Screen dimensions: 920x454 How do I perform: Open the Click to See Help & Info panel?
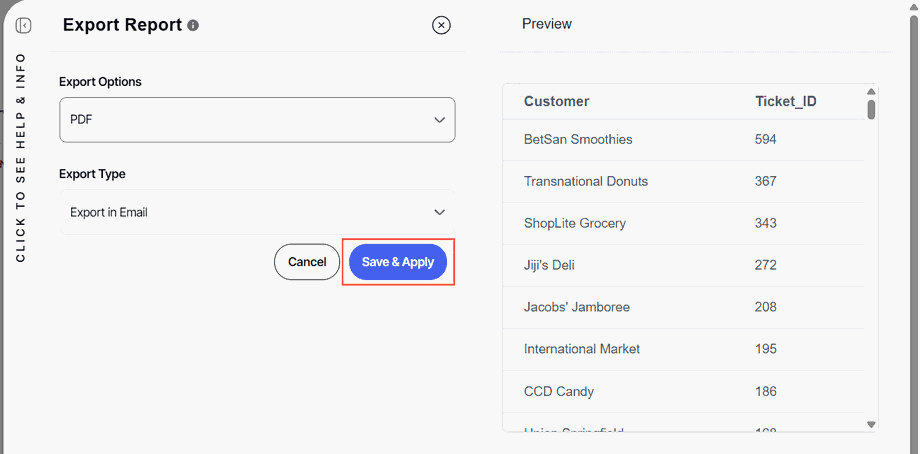(21, 160)
